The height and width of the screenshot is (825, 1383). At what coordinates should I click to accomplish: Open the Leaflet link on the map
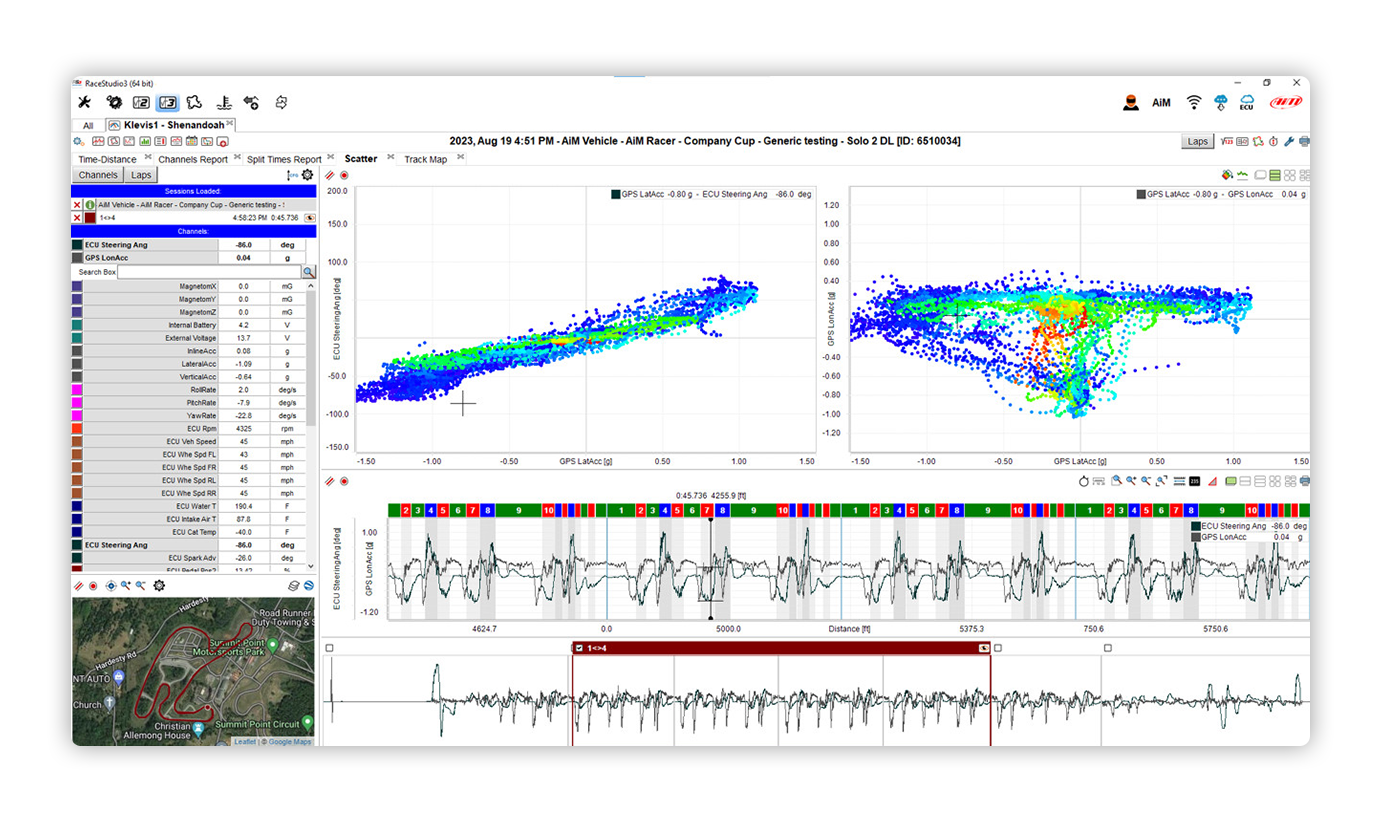click(245, 742)
